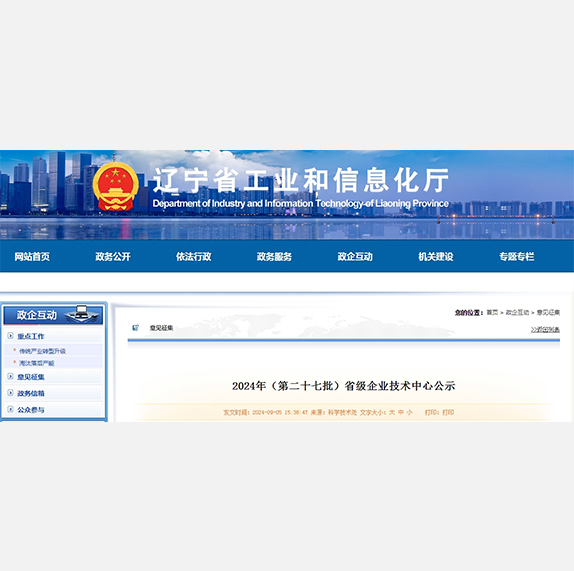
Task: Click the arrow icon beside 重点工作
Action: (x=11, y=335)
